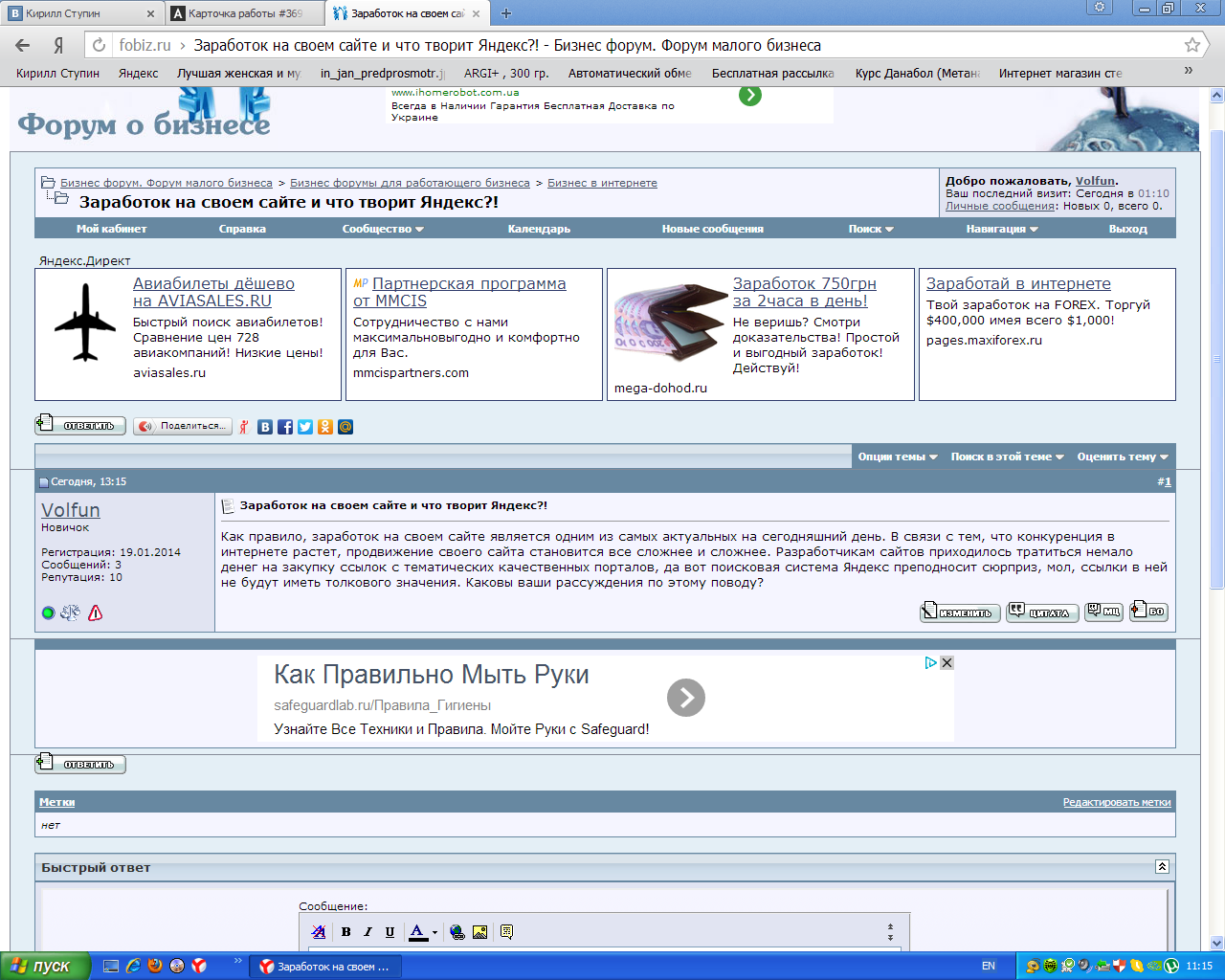Image resolution: width=1225 pixels, height=980 pixels.
Task: Open the Поиск dropdown in navbar
Action: coord(871,229)
